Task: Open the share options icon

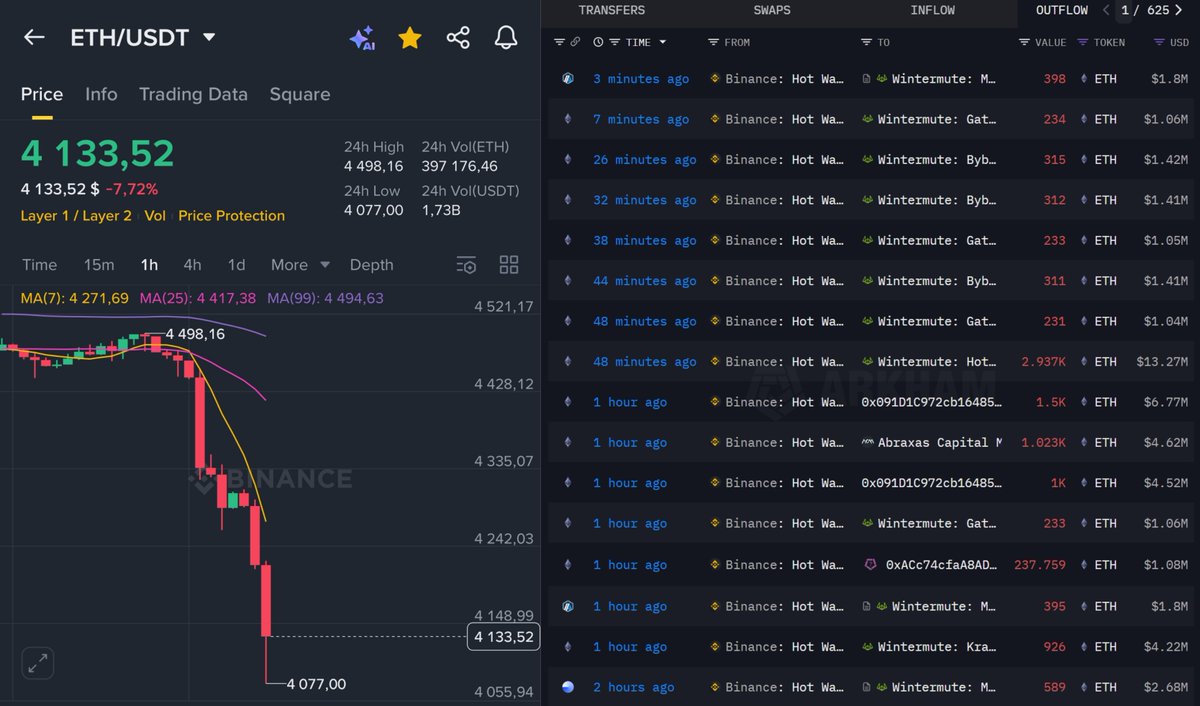Action: pos(458,37)
